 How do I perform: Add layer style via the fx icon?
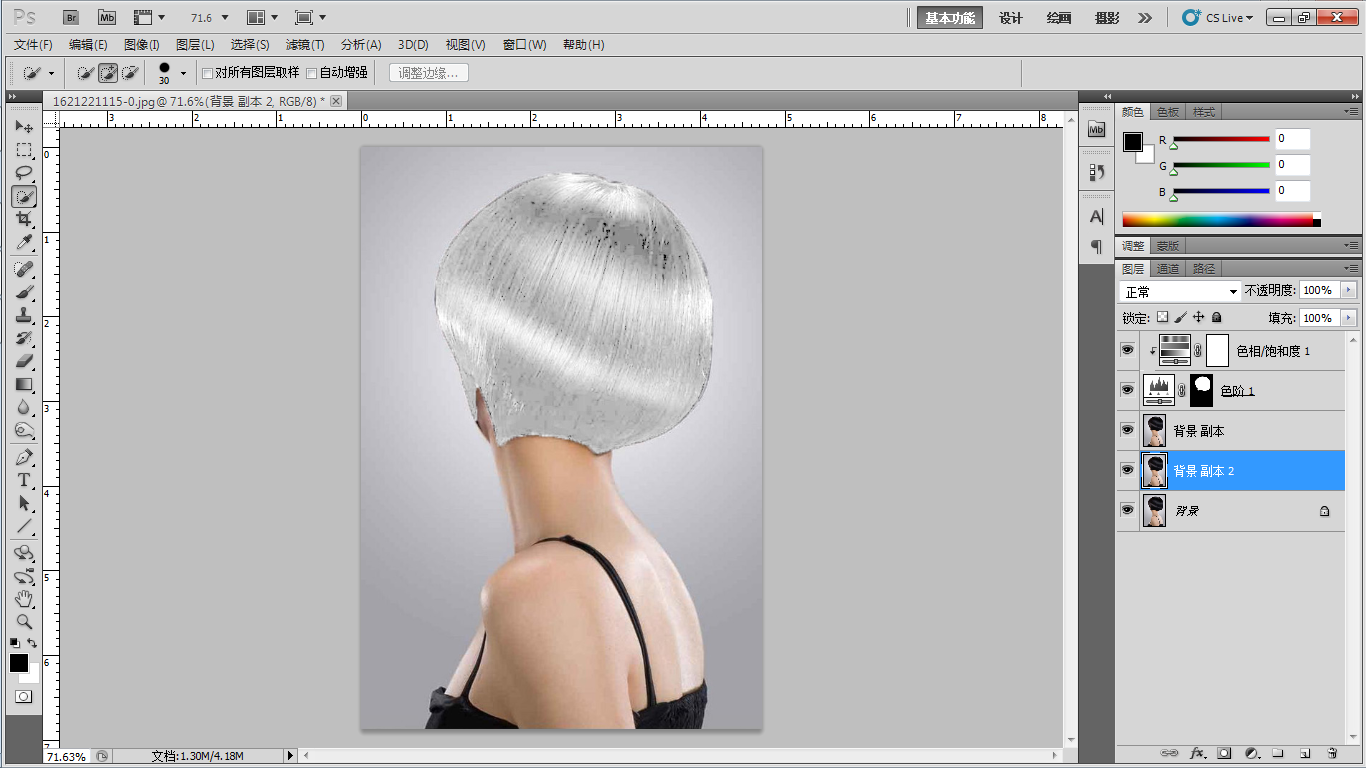[1197, 753]
